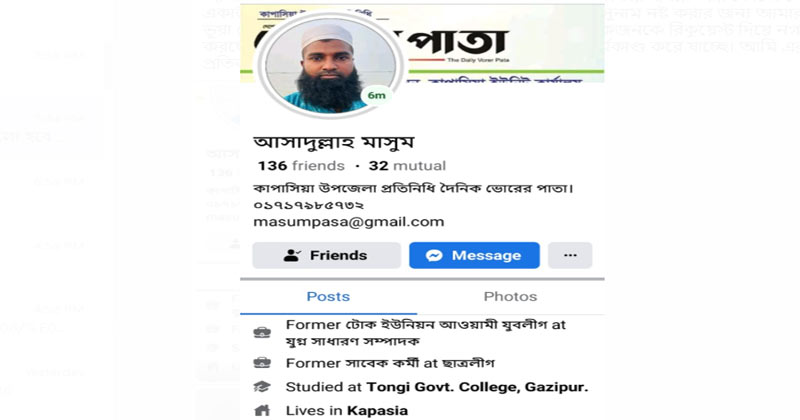Click the graduation cap education icon
The height and width of the screenshot is (420, 800).
point(262,387)
